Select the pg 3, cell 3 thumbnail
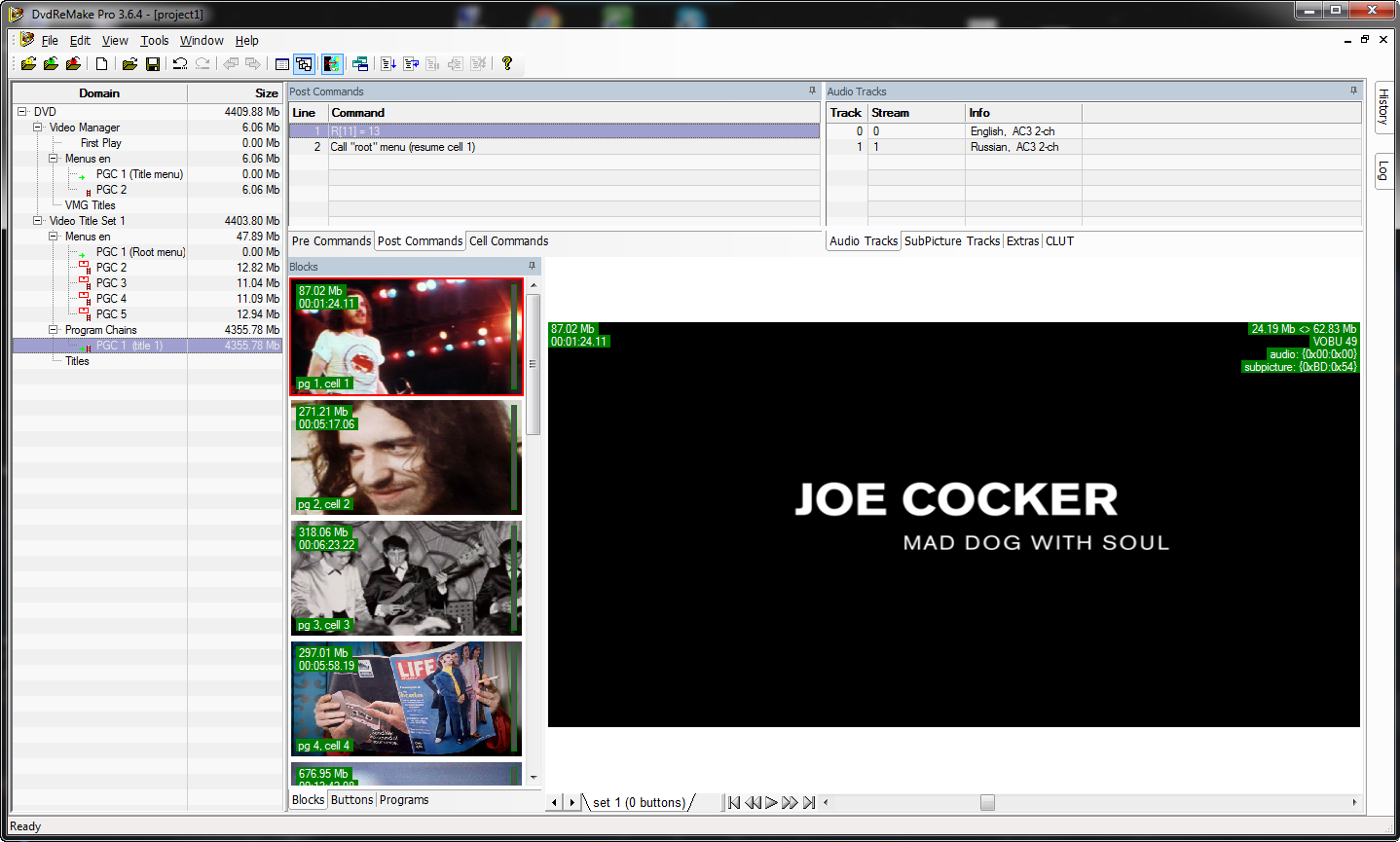 406,578
